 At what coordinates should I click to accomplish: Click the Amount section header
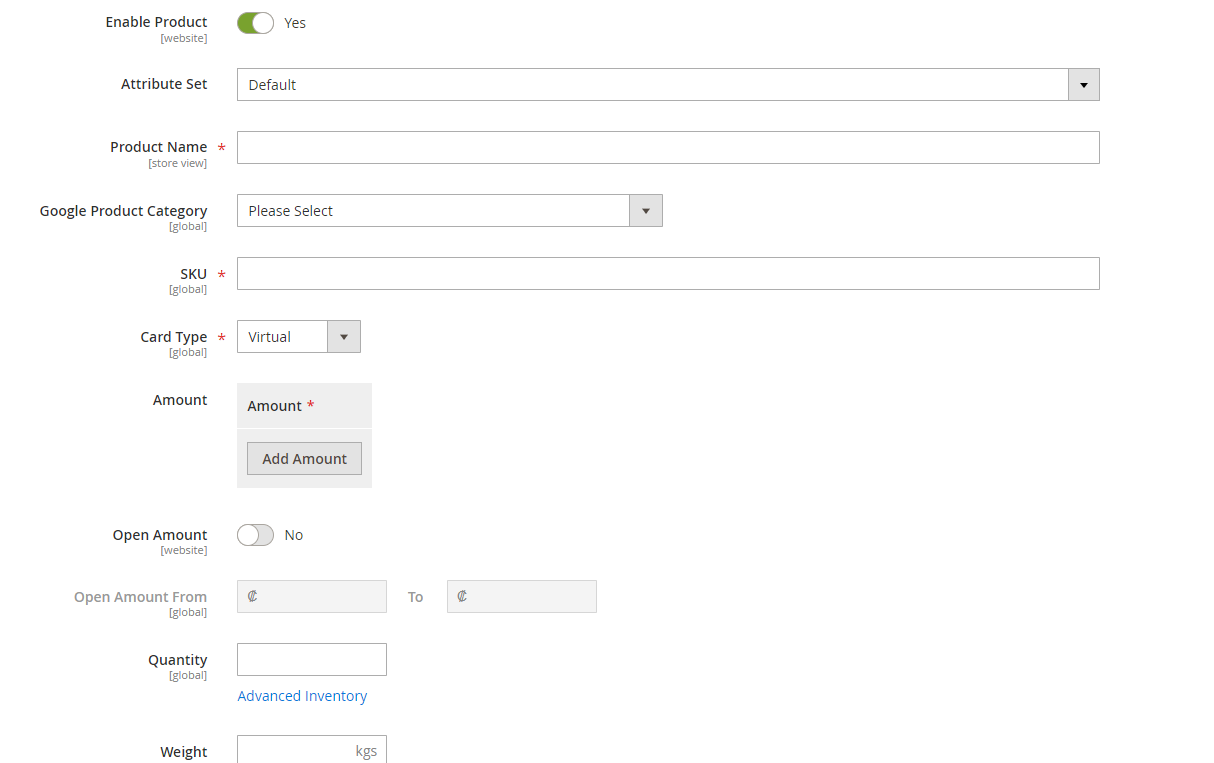(275, 405)
